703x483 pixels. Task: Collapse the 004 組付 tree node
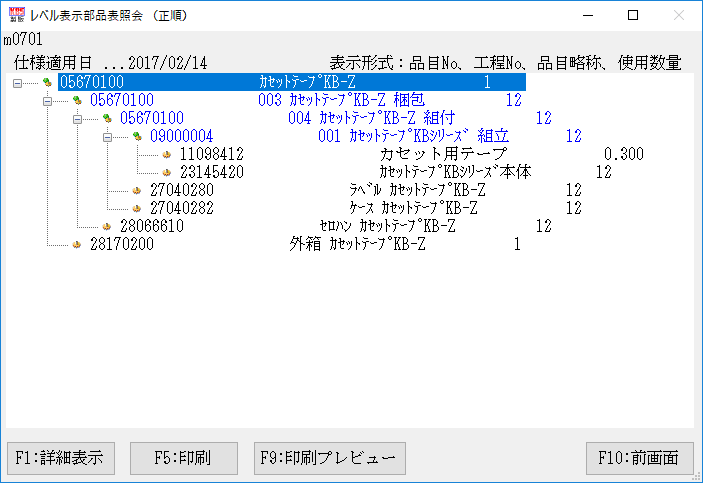click(x=77, y=119)
